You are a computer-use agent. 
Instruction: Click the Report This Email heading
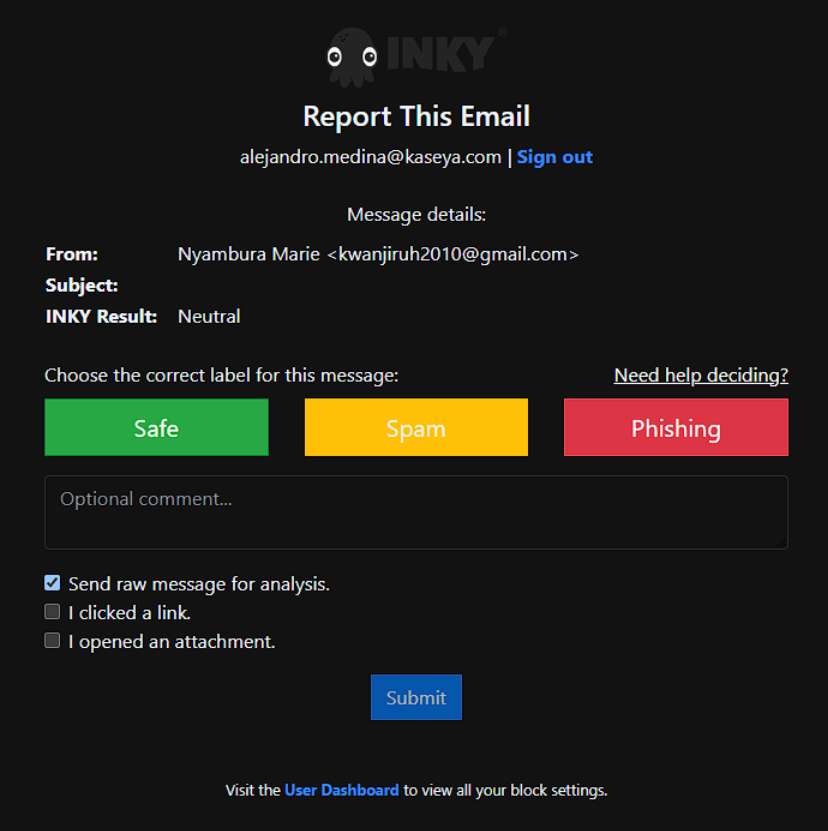[x=416, y=116]
